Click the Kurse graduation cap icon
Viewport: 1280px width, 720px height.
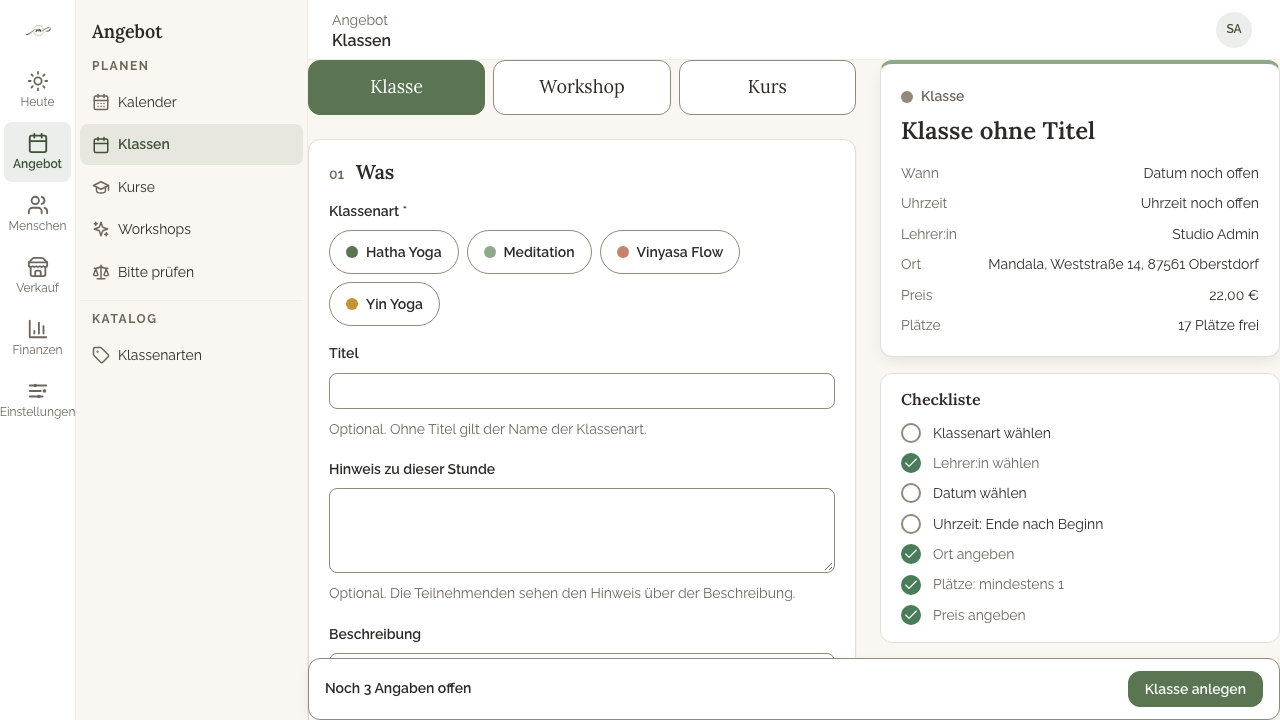click(101, 187)
